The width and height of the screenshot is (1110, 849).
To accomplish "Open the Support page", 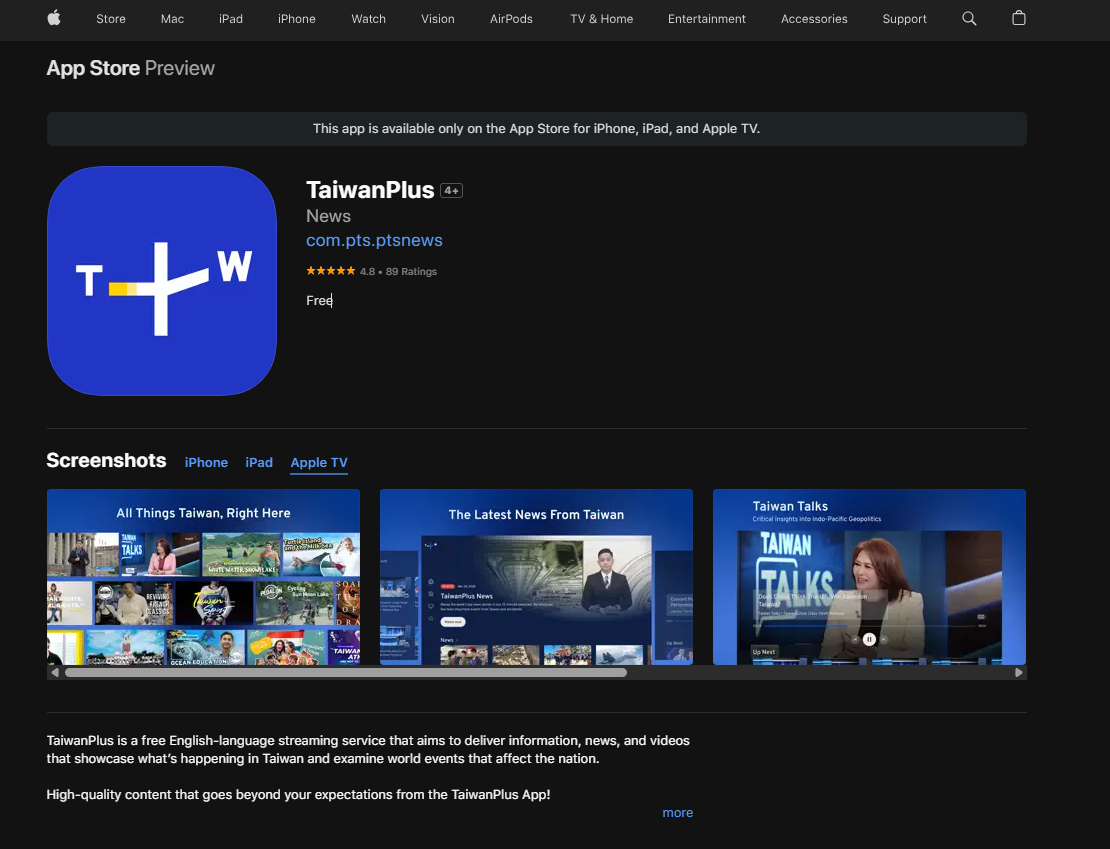I will coord(904,18).
